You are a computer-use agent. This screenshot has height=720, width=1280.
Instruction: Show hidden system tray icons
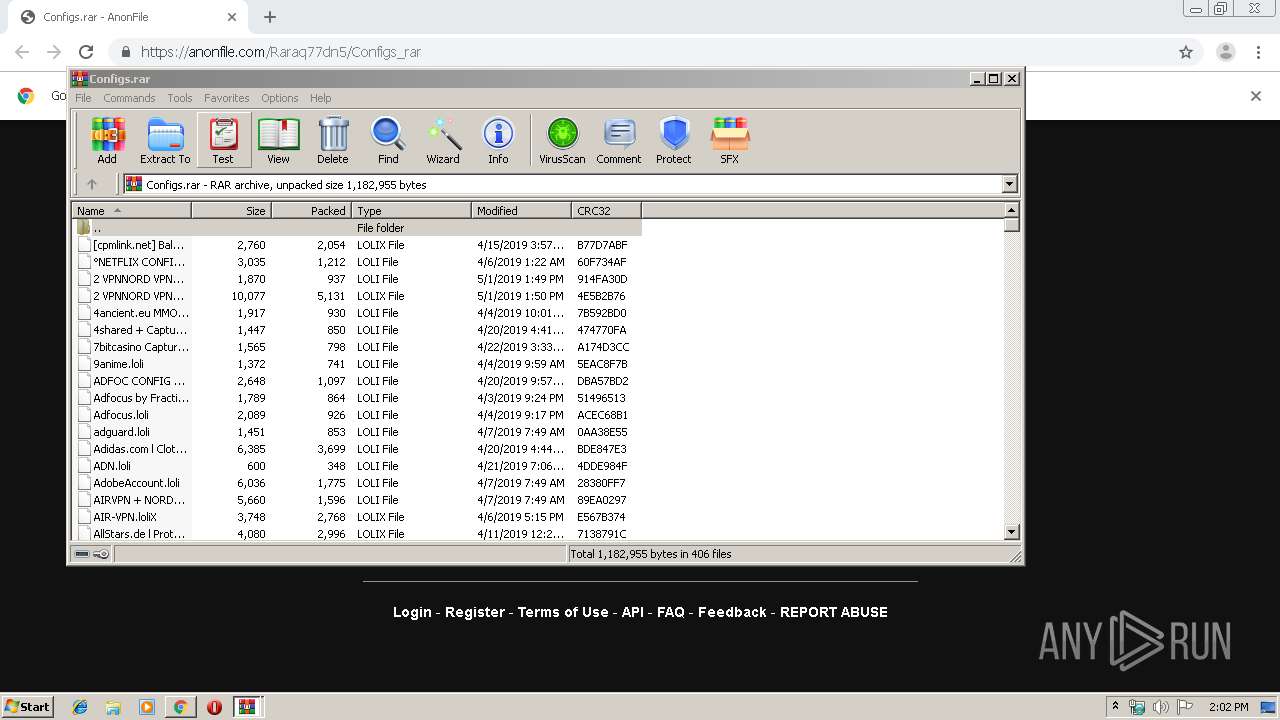[1116, 707]
